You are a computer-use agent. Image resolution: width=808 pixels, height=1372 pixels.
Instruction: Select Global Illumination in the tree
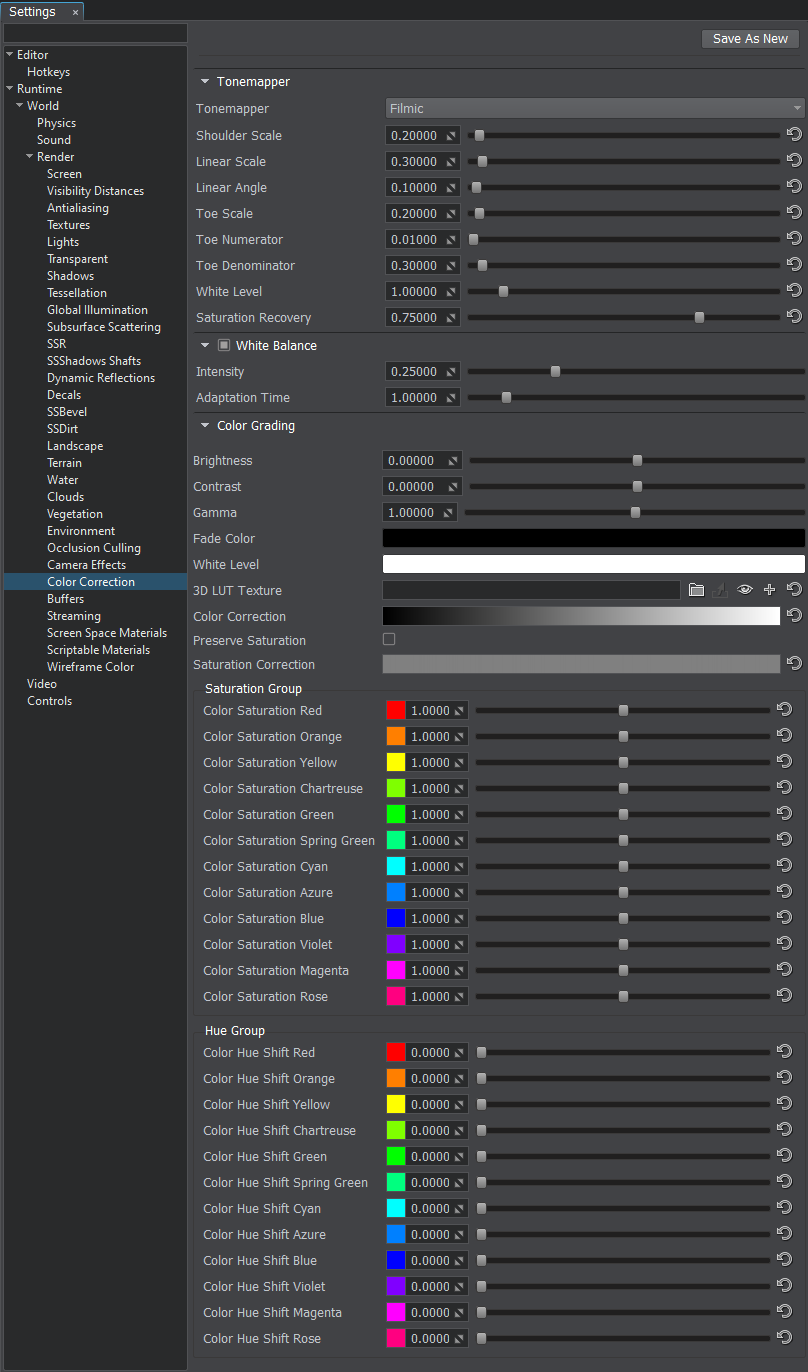click(x=97, y=310)
